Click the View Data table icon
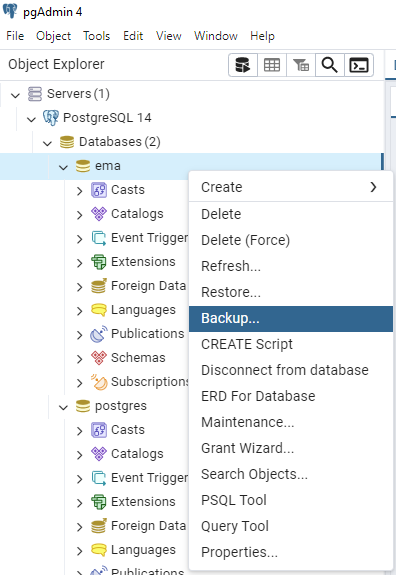This screenshot has width=396, height=575. [x=272, y=65]
